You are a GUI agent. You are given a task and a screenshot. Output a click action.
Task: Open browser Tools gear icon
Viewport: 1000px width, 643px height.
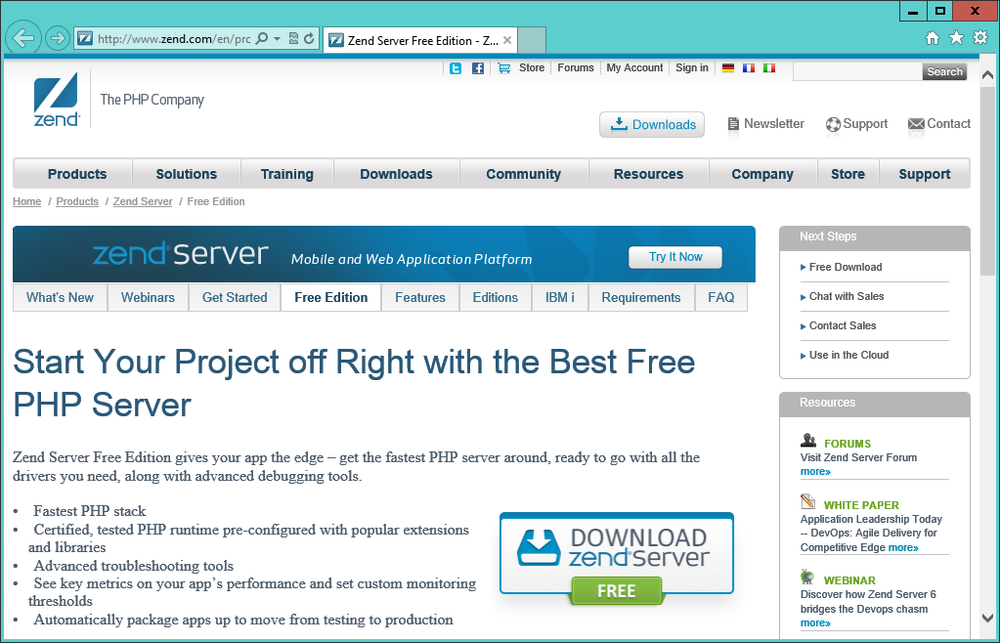pyautogui.click(x=980, y=38)
